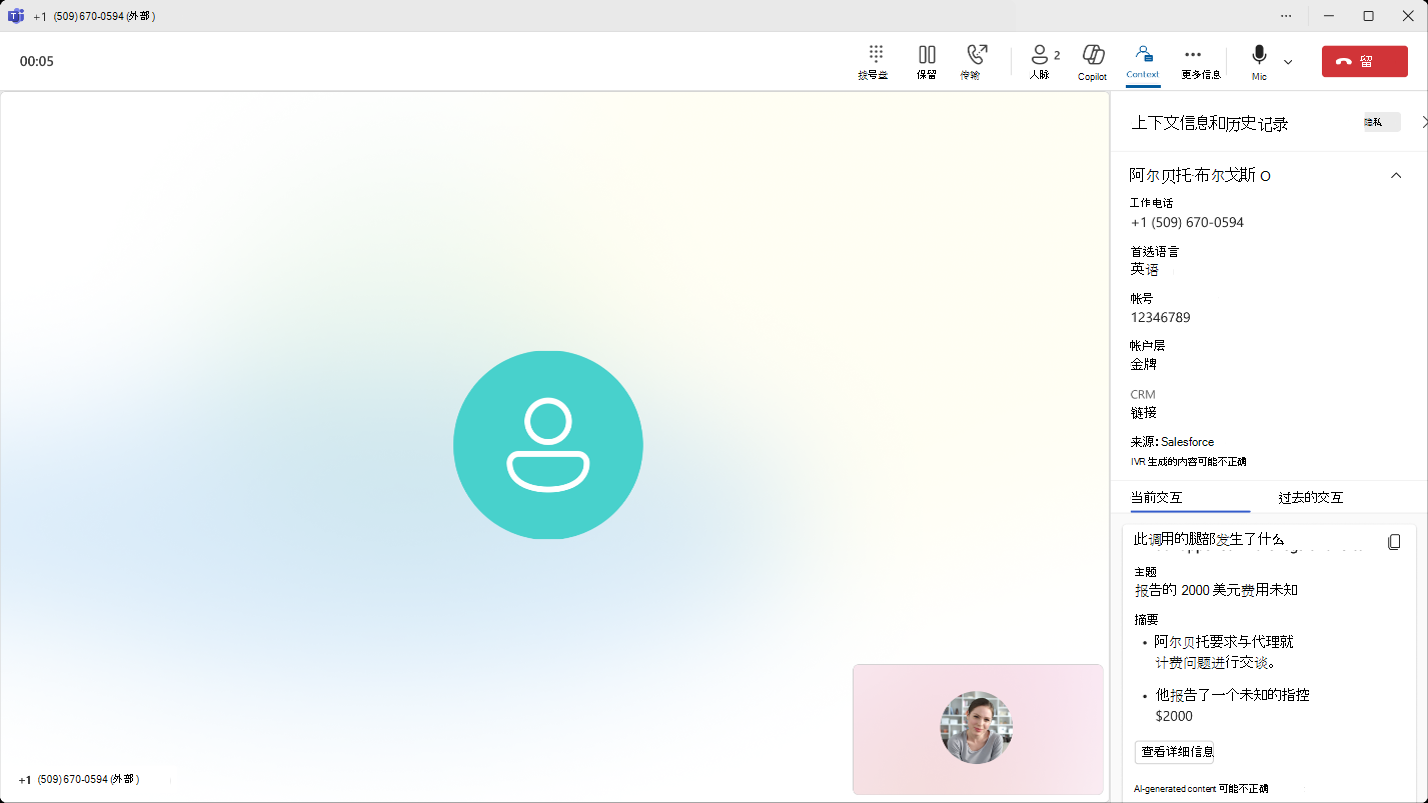Switch to the 过去的交互 tab

[x=1310, y=497]
